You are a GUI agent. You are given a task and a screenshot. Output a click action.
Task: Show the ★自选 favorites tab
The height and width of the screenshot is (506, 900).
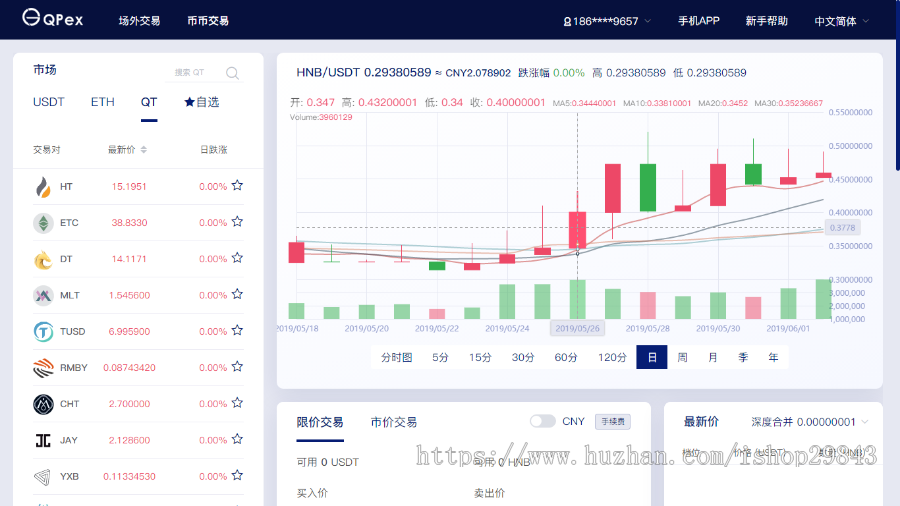(201, 102)
